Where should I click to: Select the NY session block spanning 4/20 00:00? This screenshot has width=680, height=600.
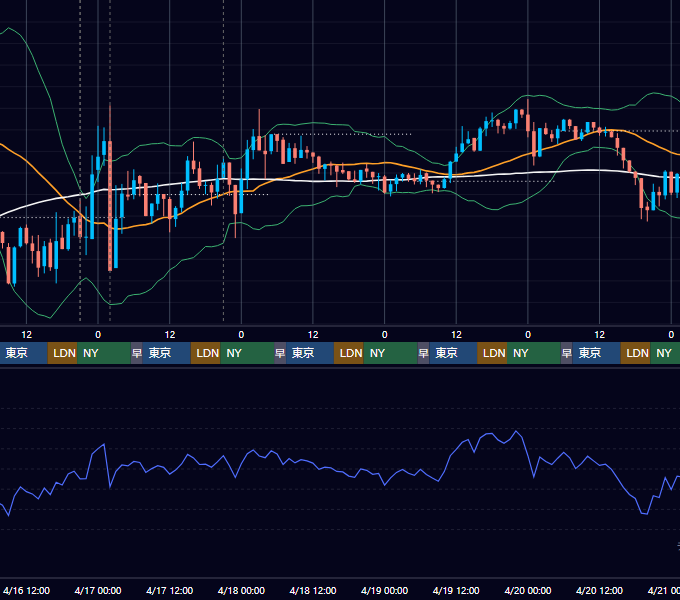[x=533, y=353]
